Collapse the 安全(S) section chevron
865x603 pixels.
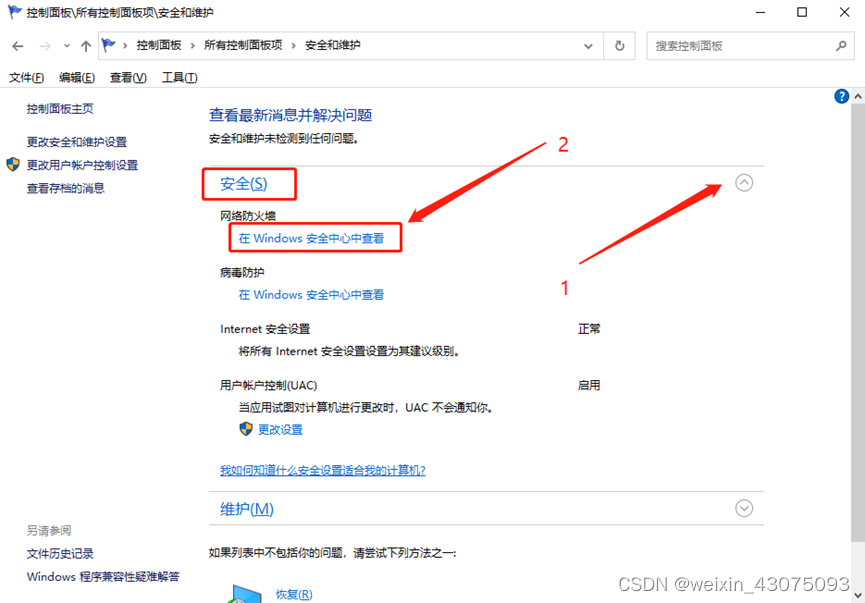click(744, 183)
